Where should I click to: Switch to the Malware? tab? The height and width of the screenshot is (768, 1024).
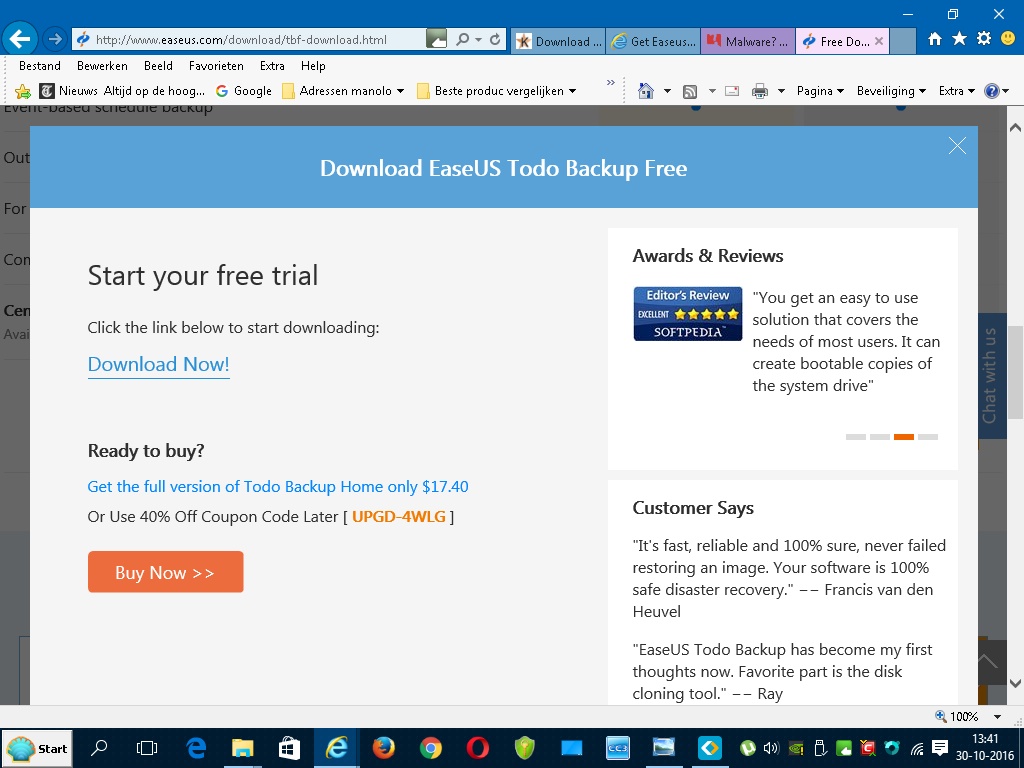pyautogui.click(x=748, y=41)
